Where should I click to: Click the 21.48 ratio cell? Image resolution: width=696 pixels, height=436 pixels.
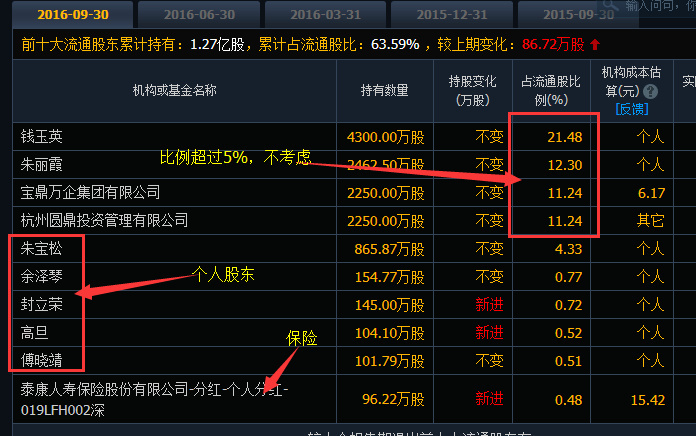point(563,136)
